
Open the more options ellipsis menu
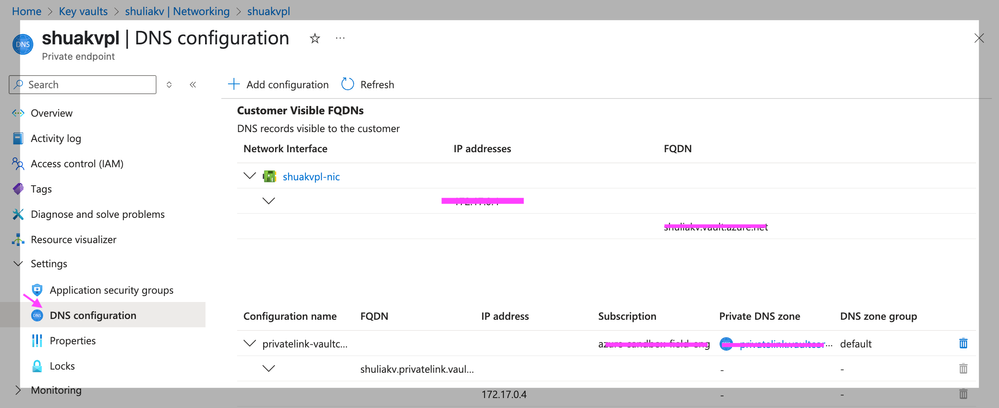(x=340, y=39)
